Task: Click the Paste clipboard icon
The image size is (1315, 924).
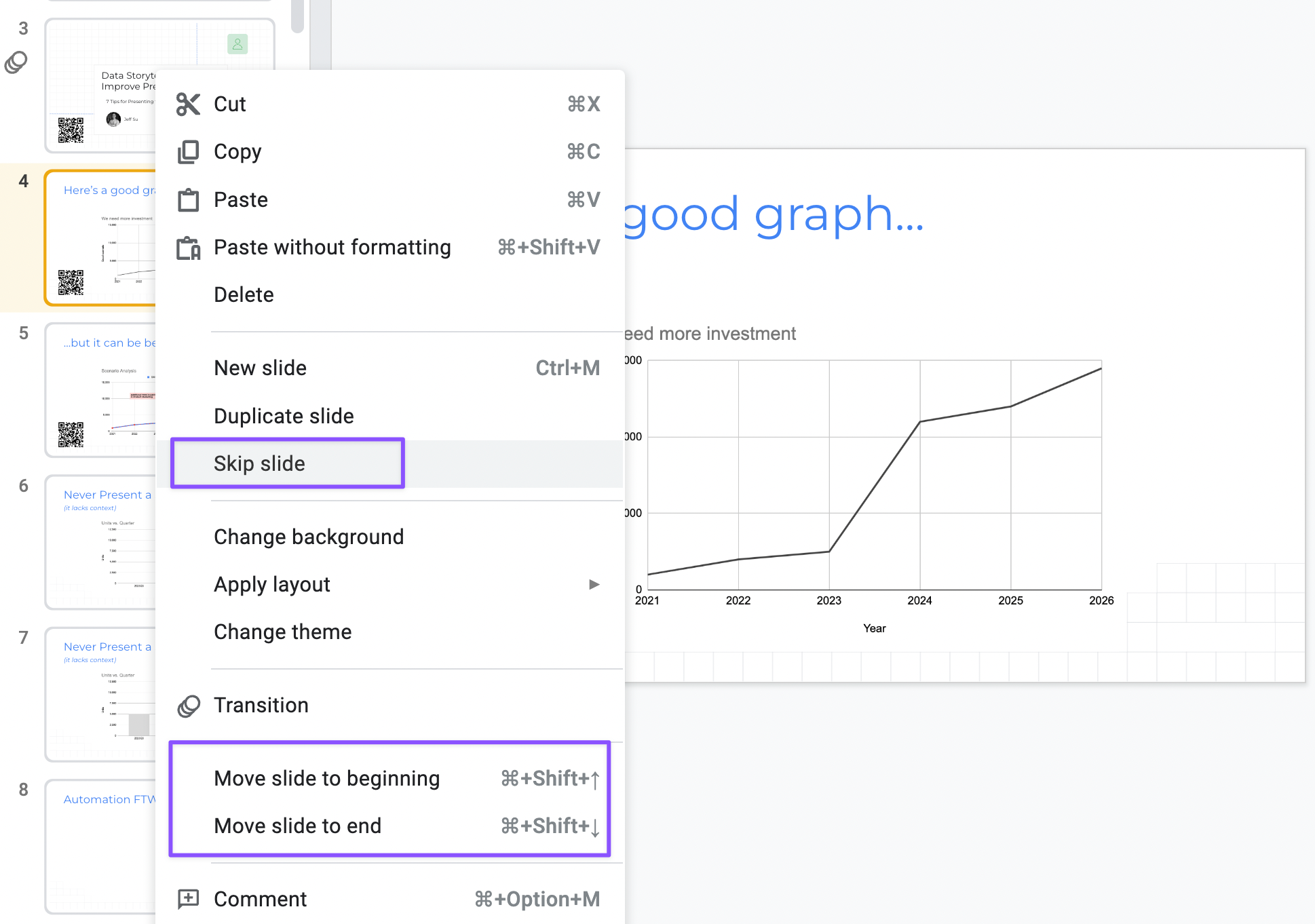Action: (x=188, y=200)
